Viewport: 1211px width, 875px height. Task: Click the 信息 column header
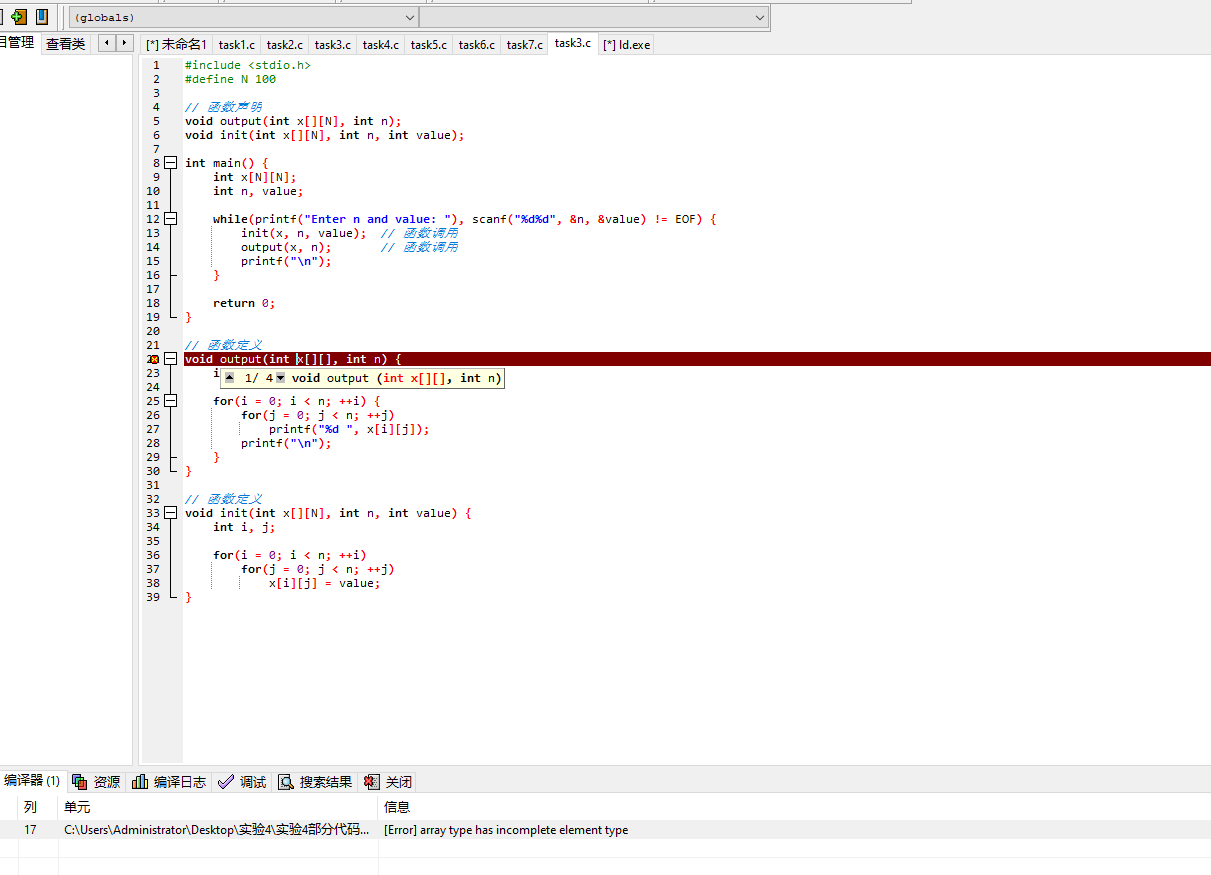794,807
